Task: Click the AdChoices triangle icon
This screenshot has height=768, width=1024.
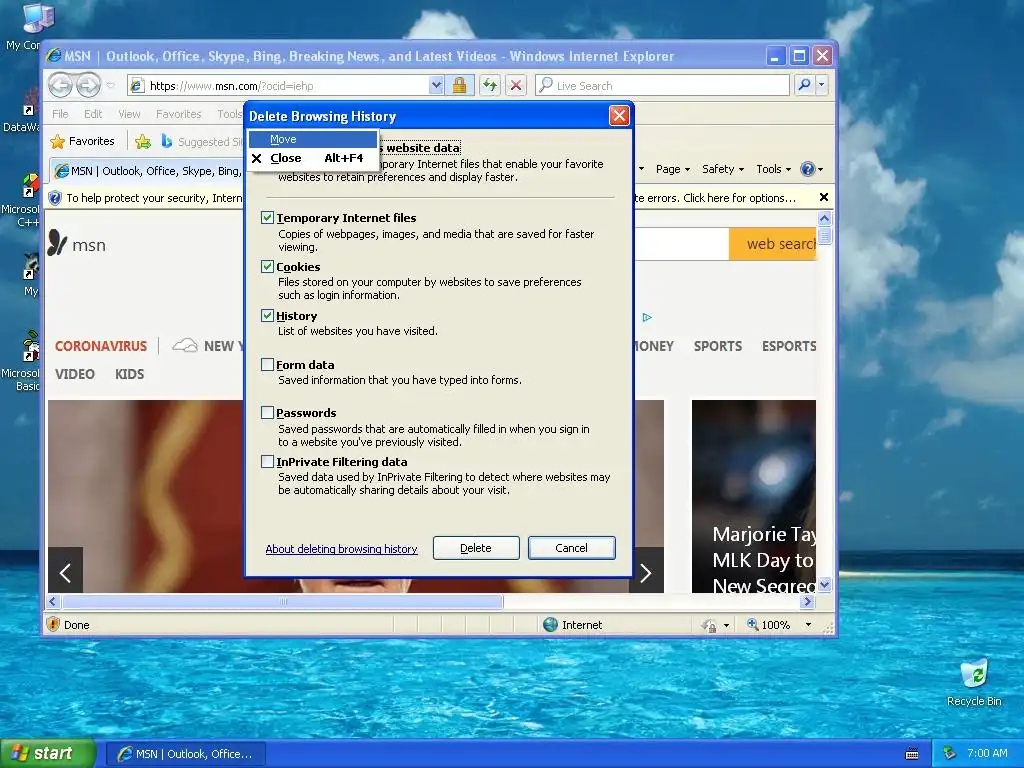Action: click(x=647, y=317)
